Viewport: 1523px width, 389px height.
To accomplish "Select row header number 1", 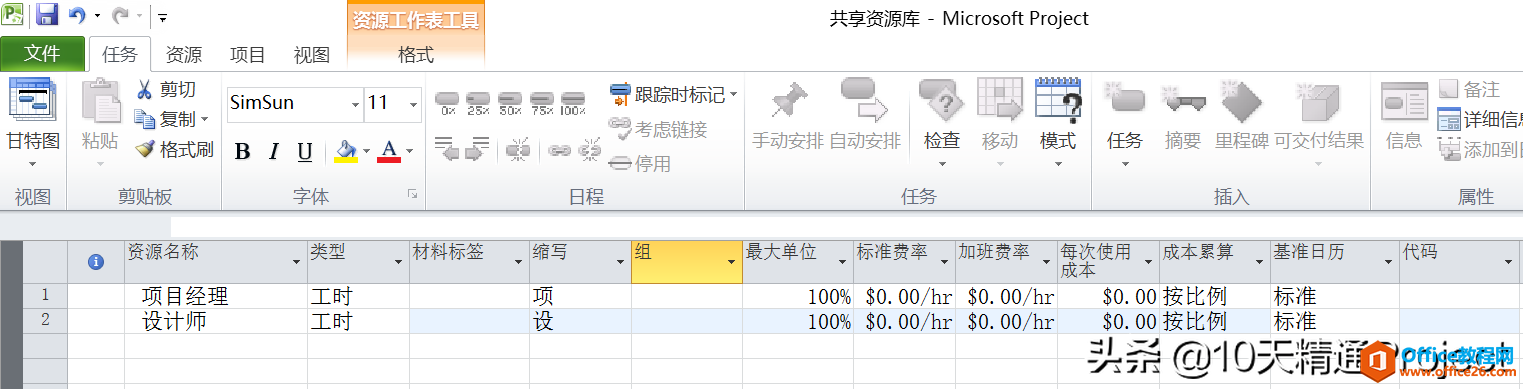I will point(45,296).
